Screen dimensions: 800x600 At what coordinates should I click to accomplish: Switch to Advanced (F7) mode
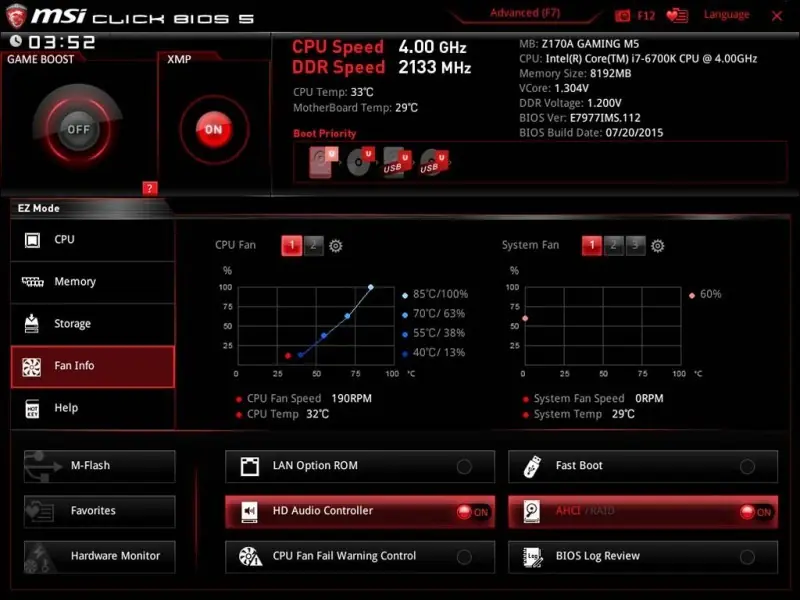pyautogui.click(x=525, y=13)
